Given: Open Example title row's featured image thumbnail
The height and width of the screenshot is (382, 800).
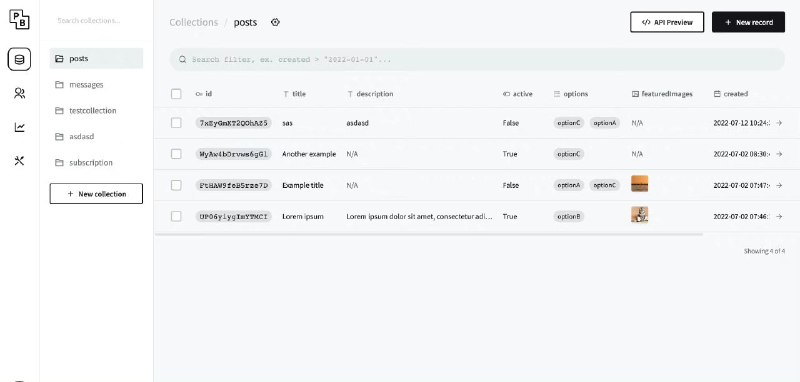Looking at the screenshot, I should pos(639,184).
